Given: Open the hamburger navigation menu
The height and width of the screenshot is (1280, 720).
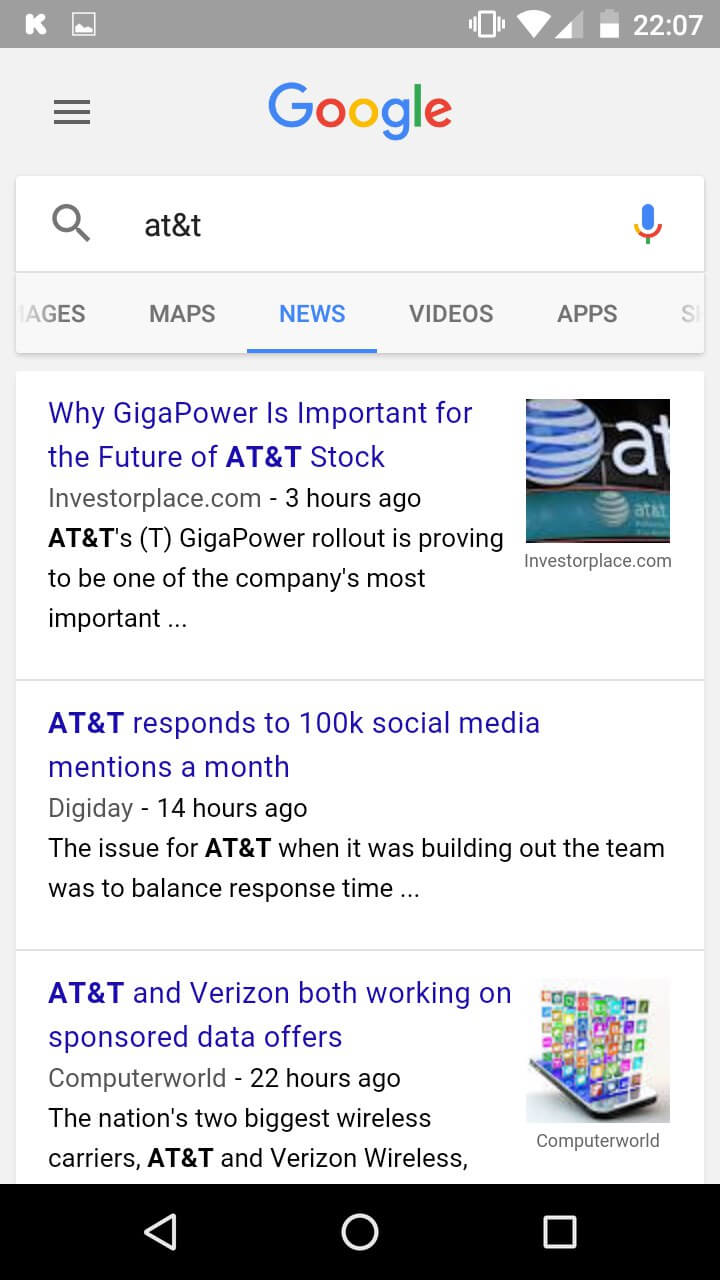Looking at the screenshot, I should click(72, 112).
